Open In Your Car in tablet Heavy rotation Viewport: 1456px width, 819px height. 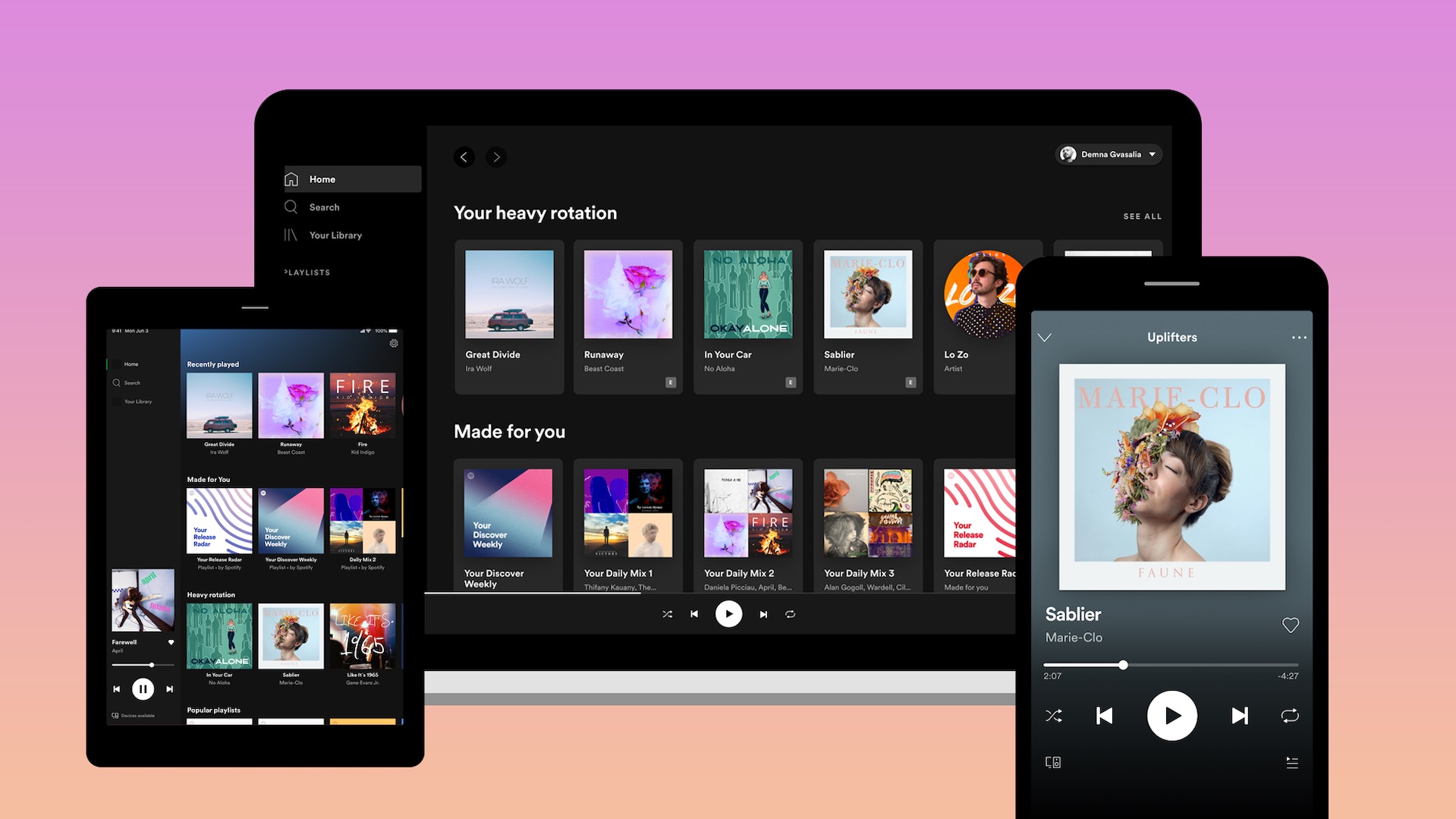tap(219, 644)
